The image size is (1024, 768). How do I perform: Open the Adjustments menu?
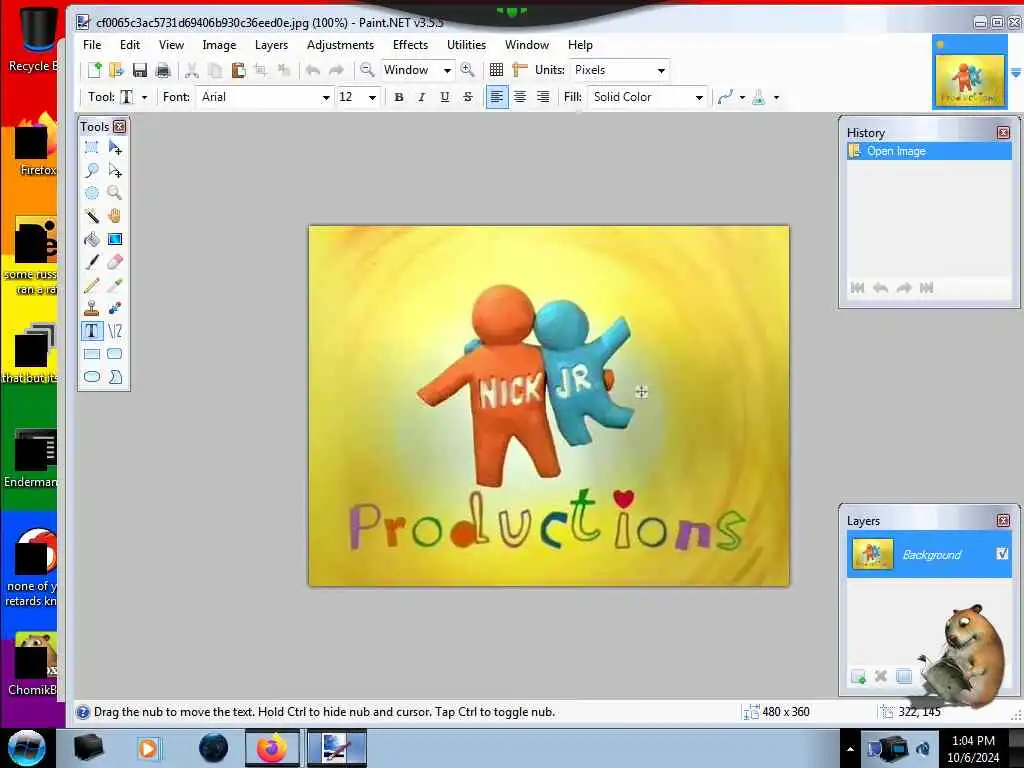click(x=340, y=45)
